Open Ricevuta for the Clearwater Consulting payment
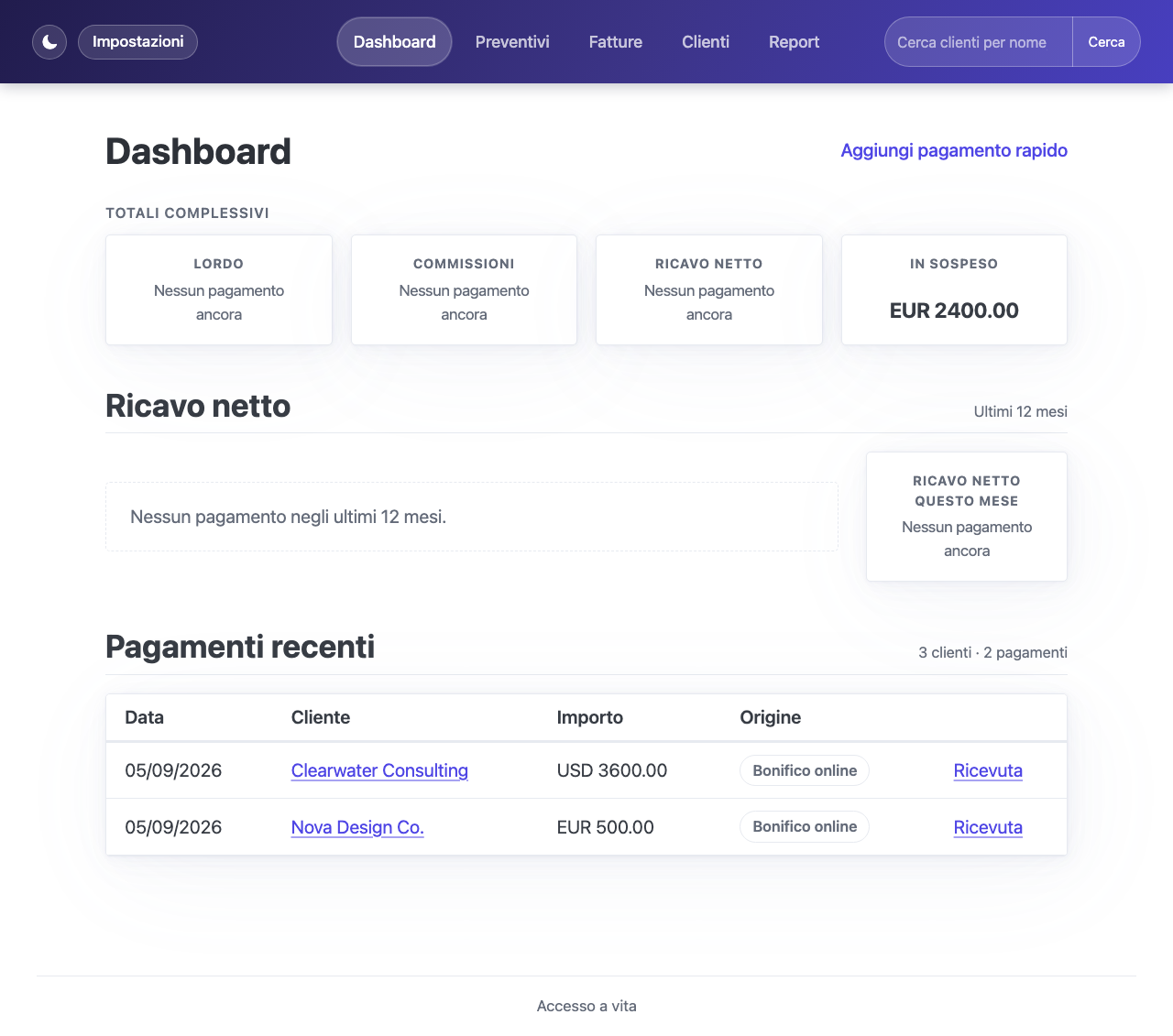 [988, 770]
